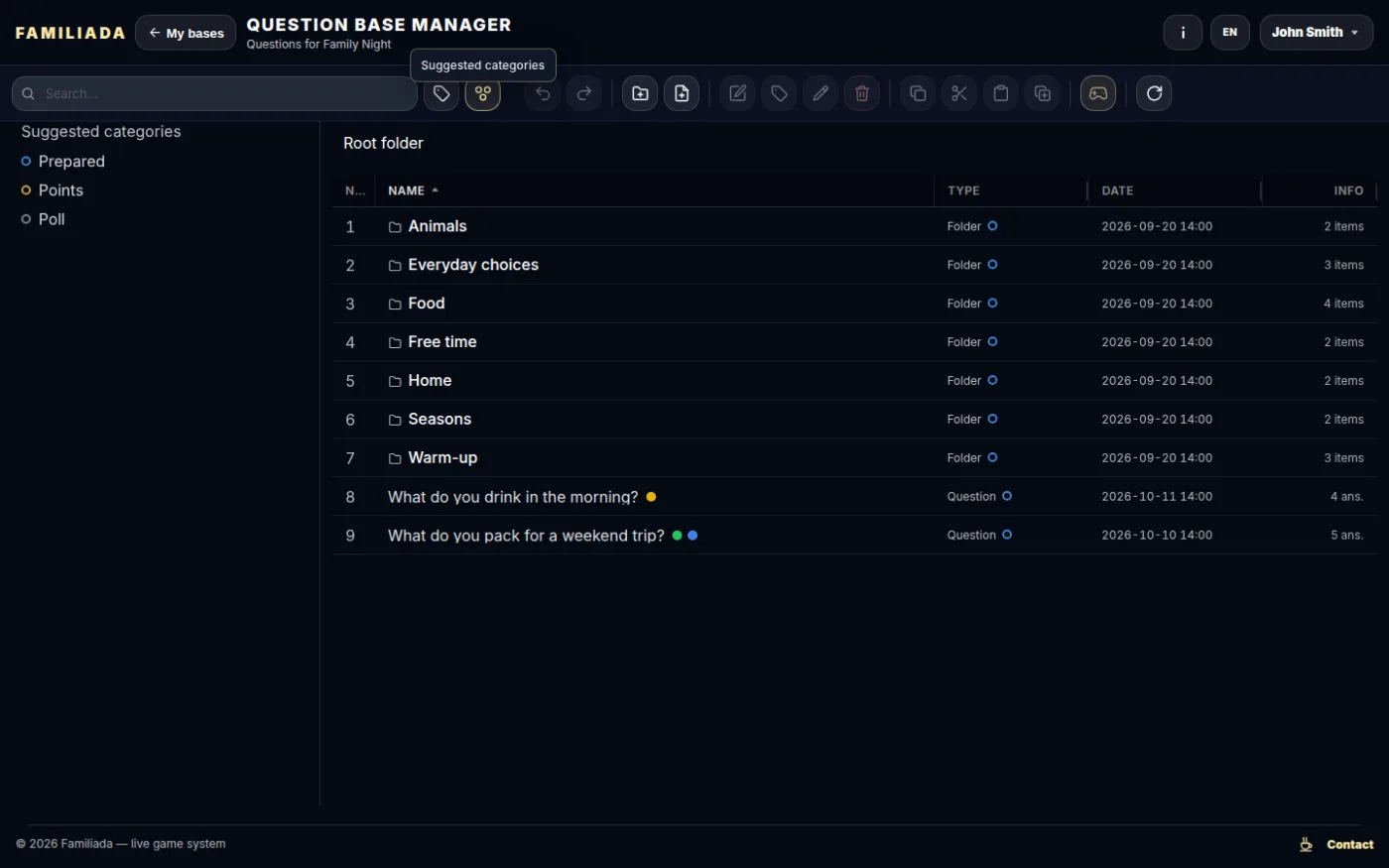Click the folder icon of Home row
This screenshot has height=868, width=1389.
pyautogui.click(x=395, y=381)
